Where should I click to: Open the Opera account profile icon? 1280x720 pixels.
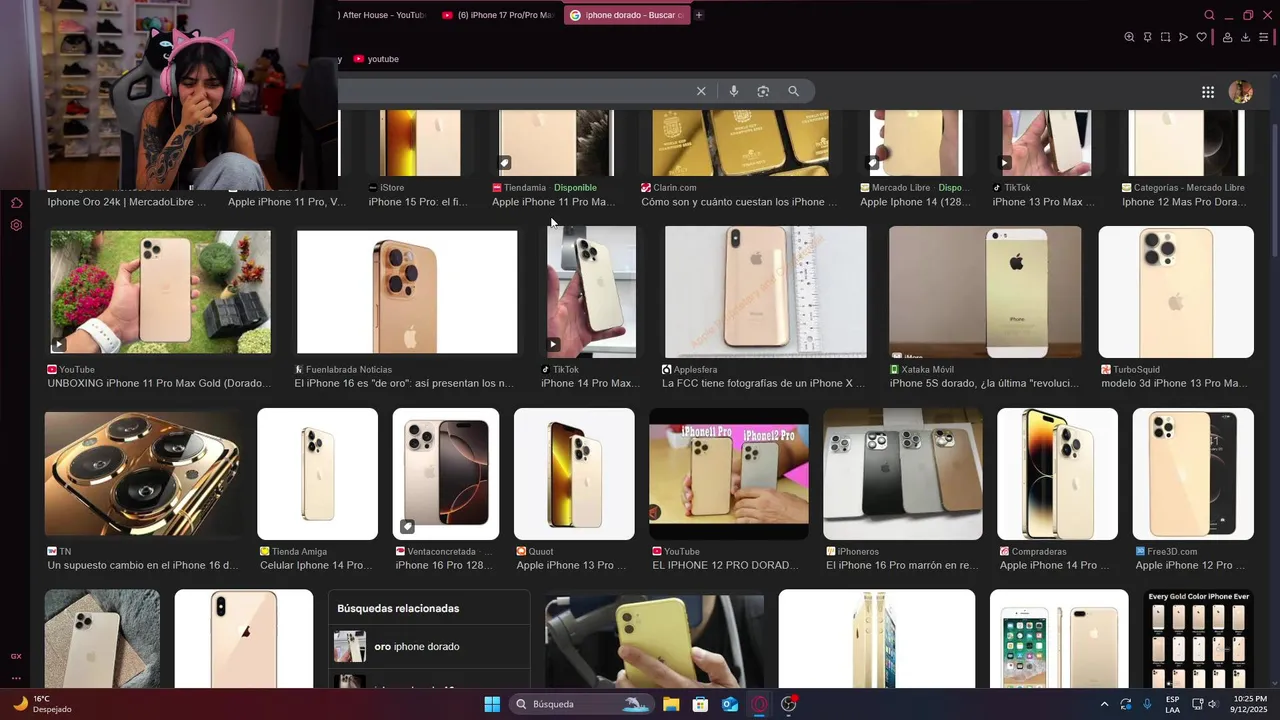pyautogui.click(x=1227, y=37)
